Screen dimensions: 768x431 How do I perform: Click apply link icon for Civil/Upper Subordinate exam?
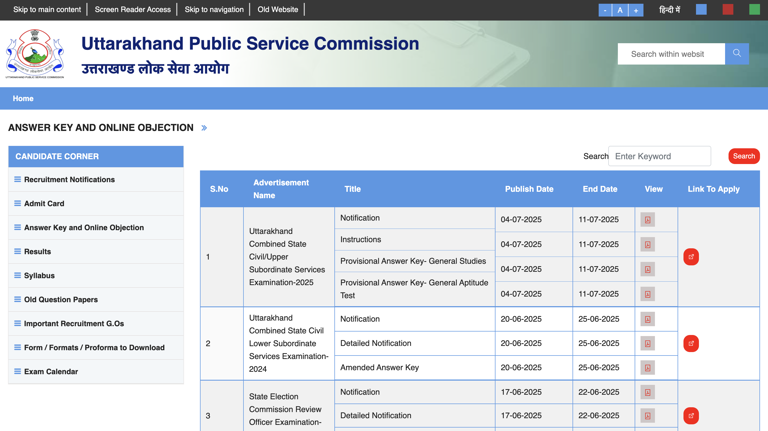[x=691, y=257]
